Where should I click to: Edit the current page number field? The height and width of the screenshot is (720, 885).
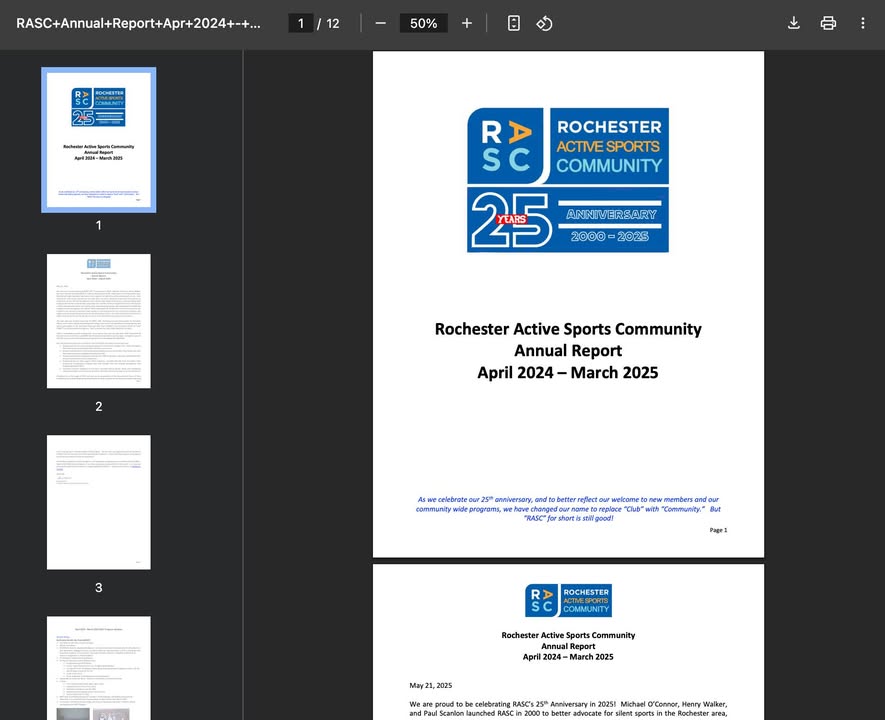click(x=301, y=23)
